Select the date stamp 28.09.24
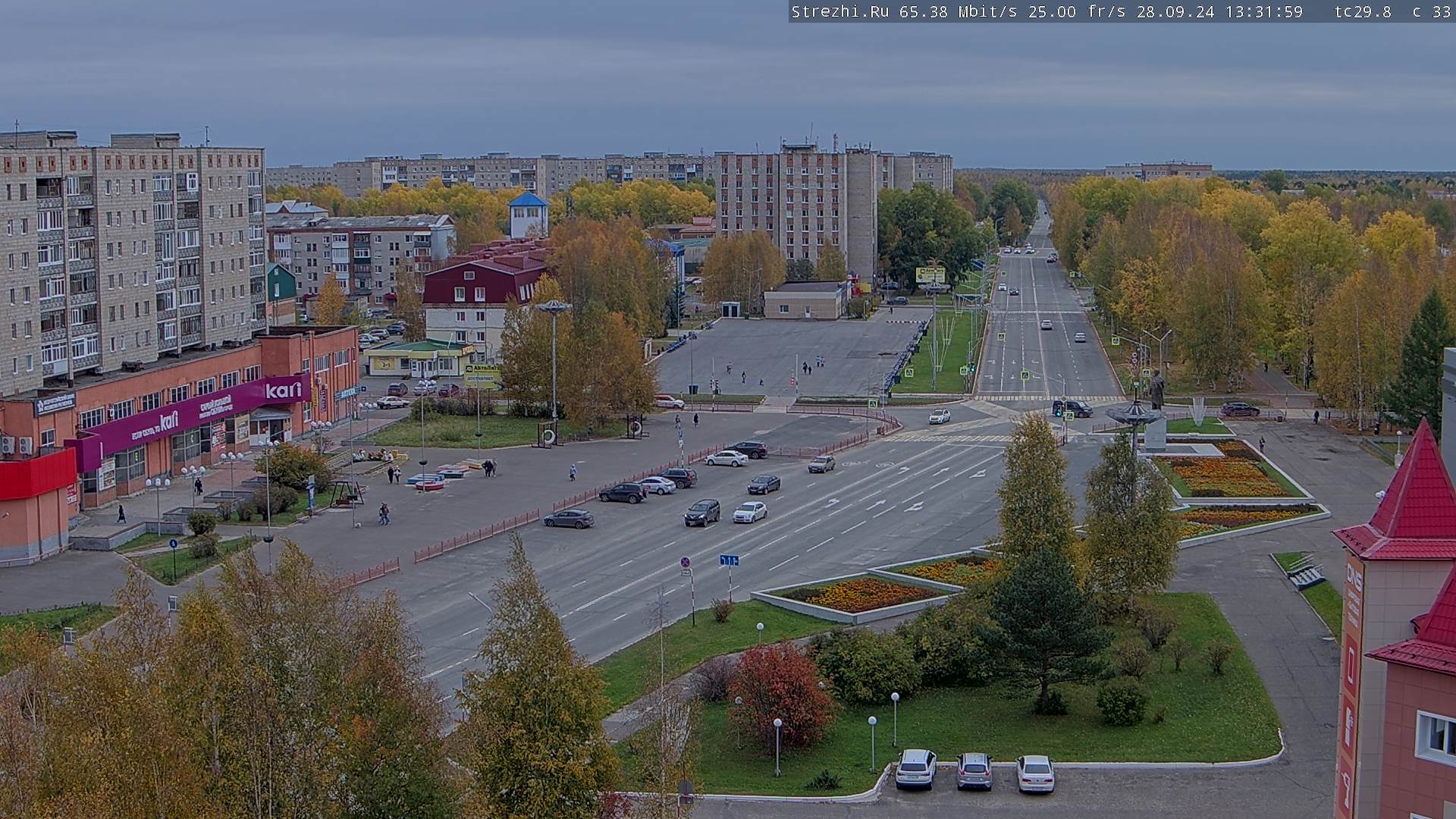The height and width of the screenshot is (819, 1456). pyautogui.click(x=1175, y=11)
